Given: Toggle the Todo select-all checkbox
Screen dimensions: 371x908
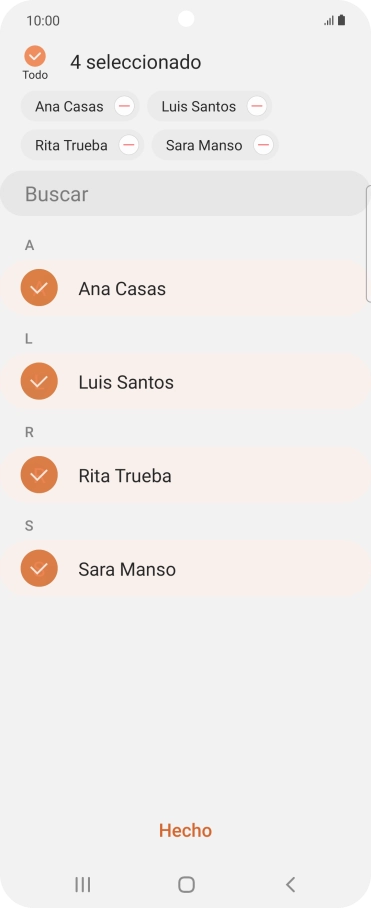Looking at the screenshot, I should click(x=35, y=56).
